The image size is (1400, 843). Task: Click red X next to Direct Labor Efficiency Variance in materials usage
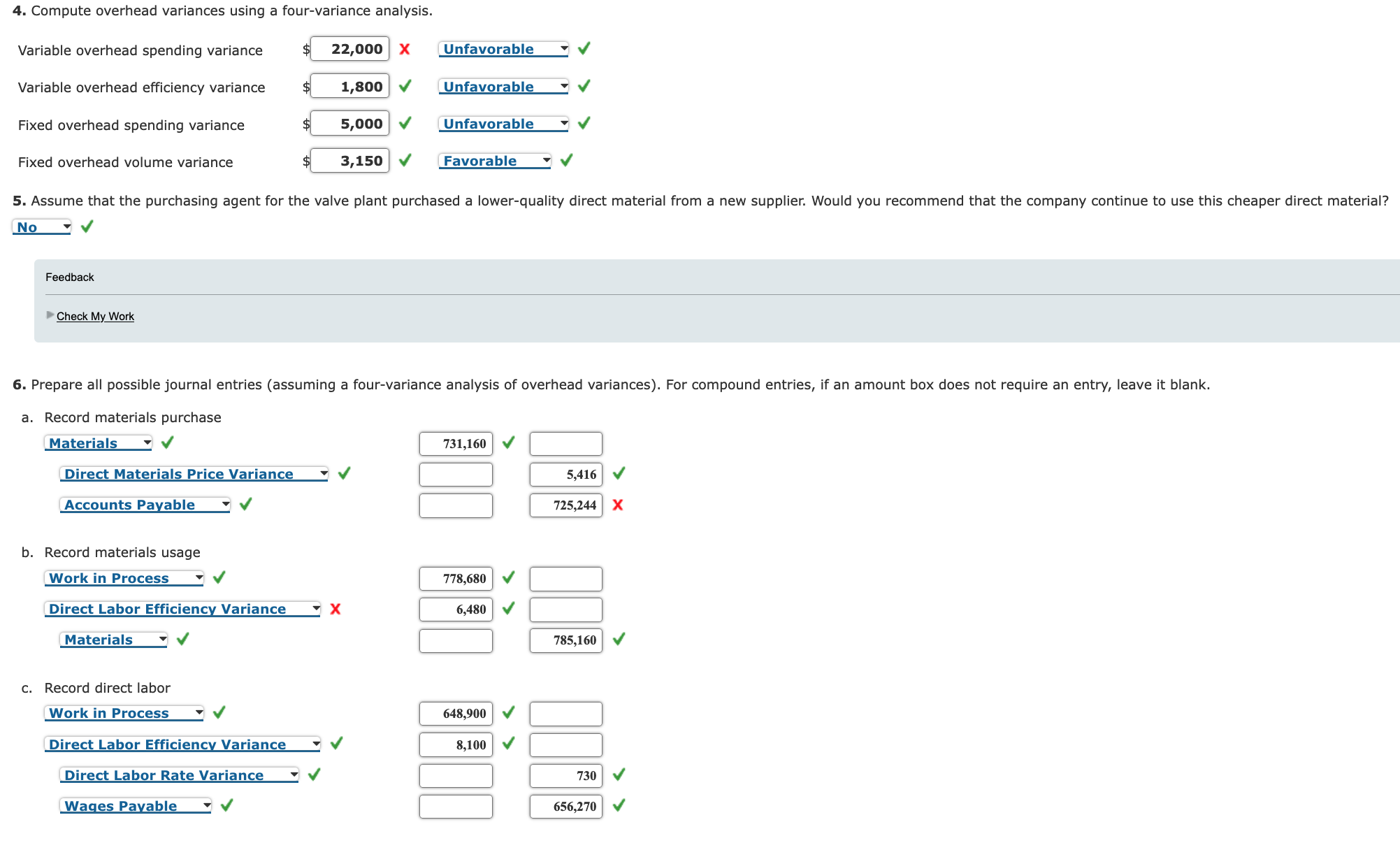pos(335,609)
